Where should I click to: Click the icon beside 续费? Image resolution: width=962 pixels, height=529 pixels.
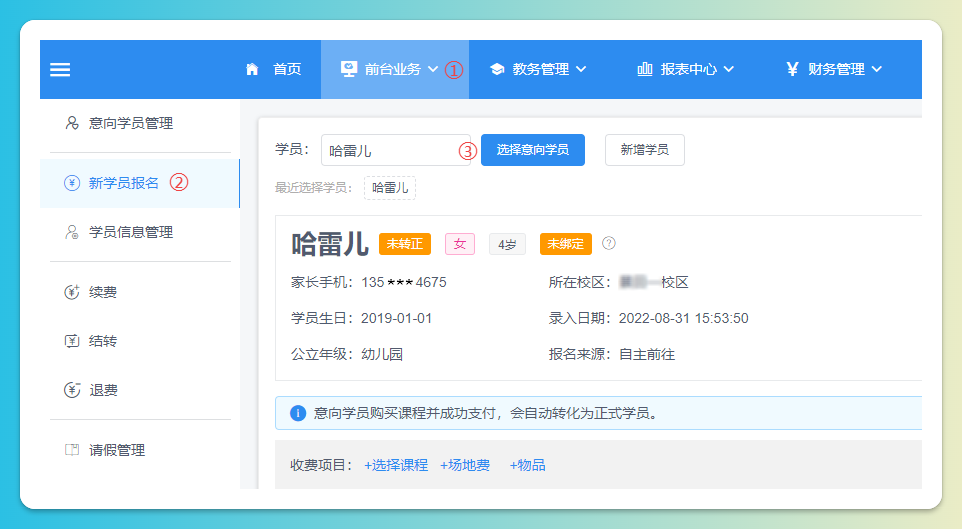[72, 292]
